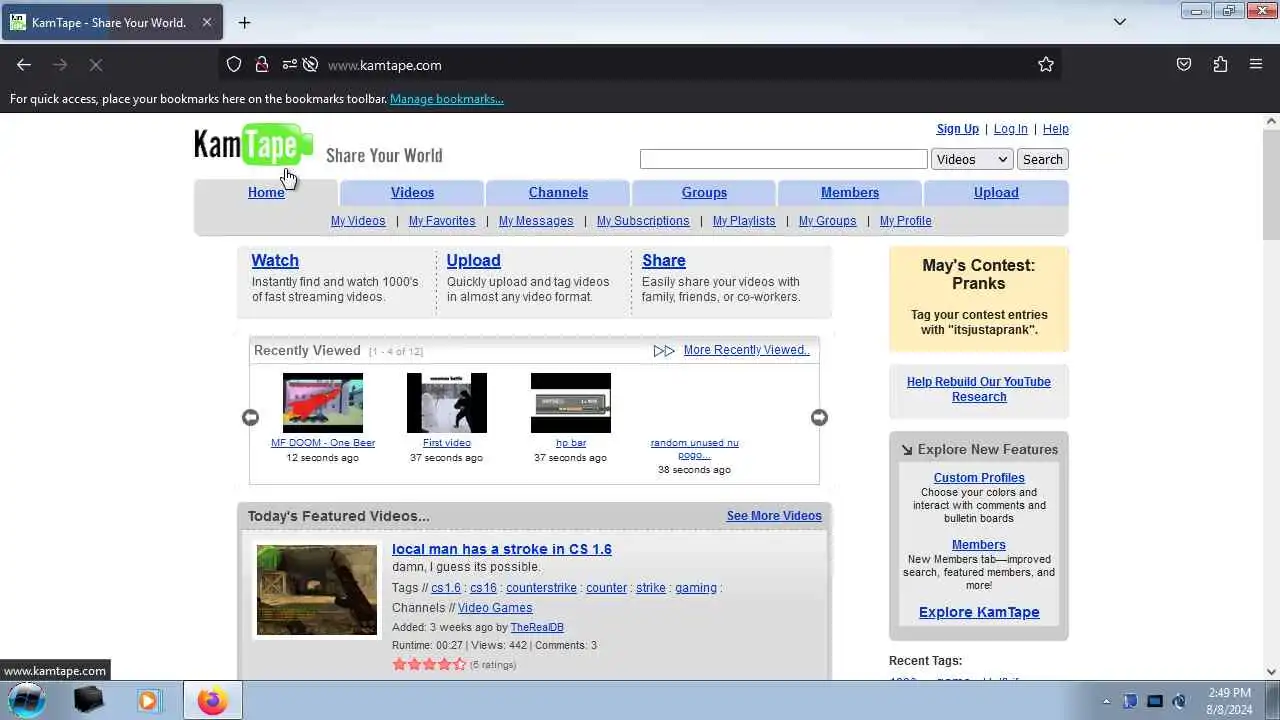The height and width of the screenshot is (720, 1280).
Task: Click the KamTape logo
Action: pyautogui.click(x=254, y=145)
